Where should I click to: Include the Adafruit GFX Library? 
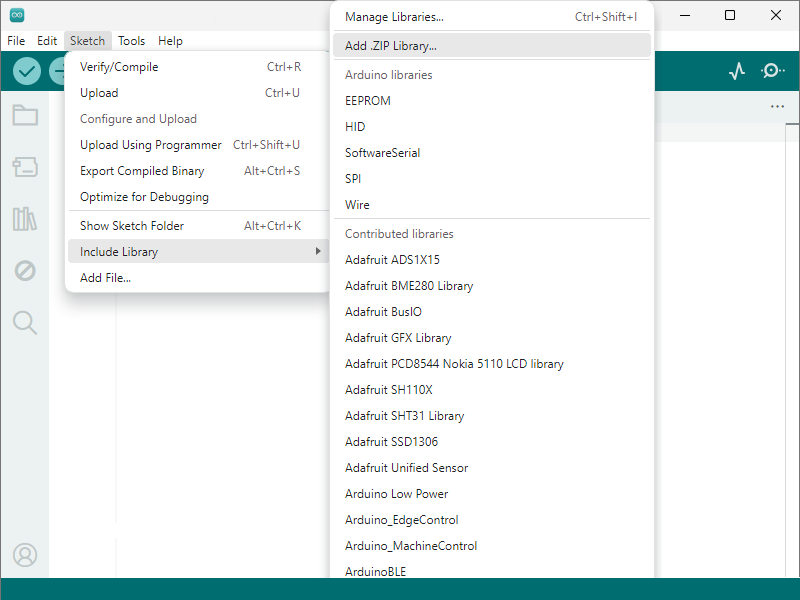click(x=492, y=338)
